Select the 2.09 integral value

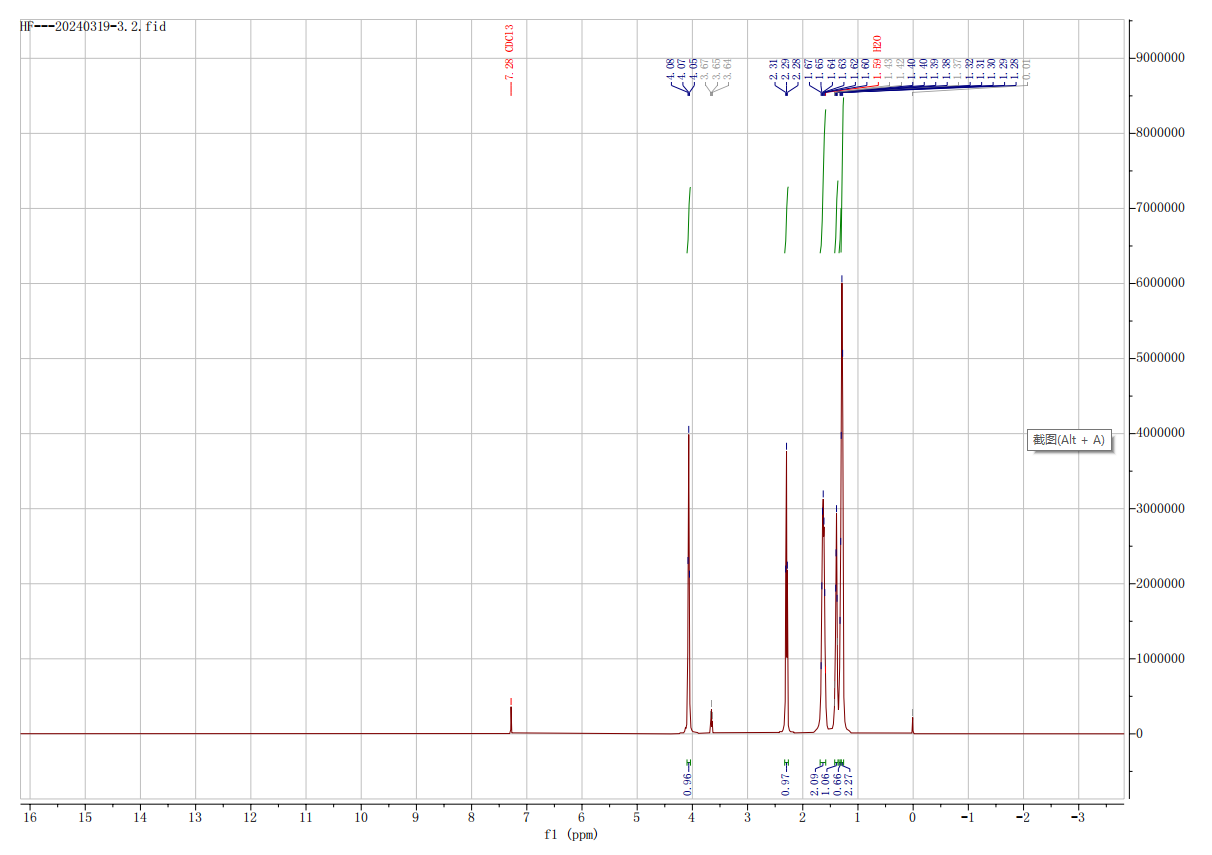[x=814, y=785]
